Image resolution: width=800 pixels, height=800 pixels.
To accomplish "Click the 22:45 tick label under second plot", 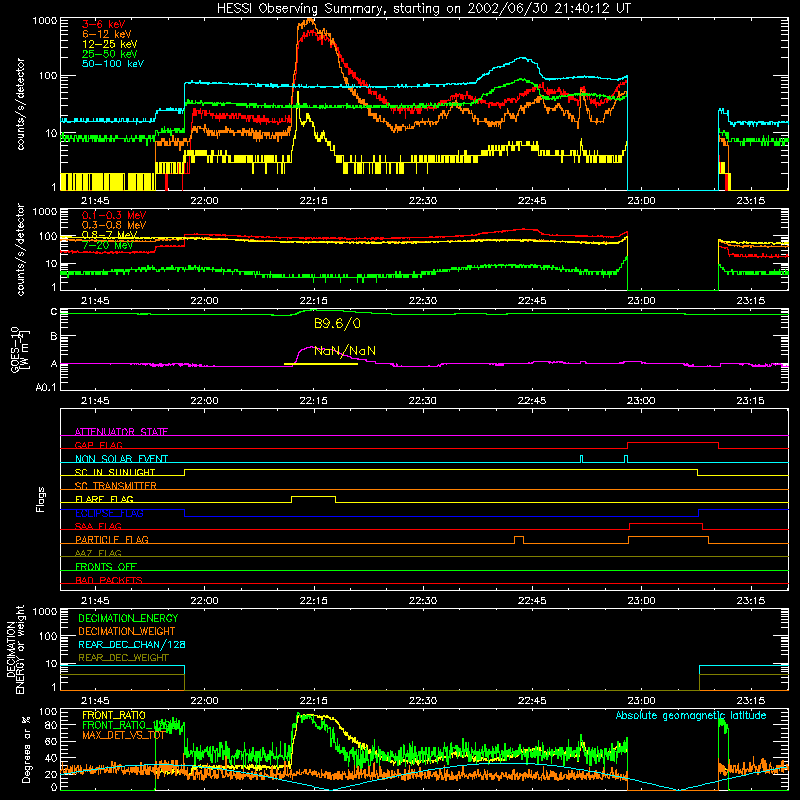I will click(532, 301).
